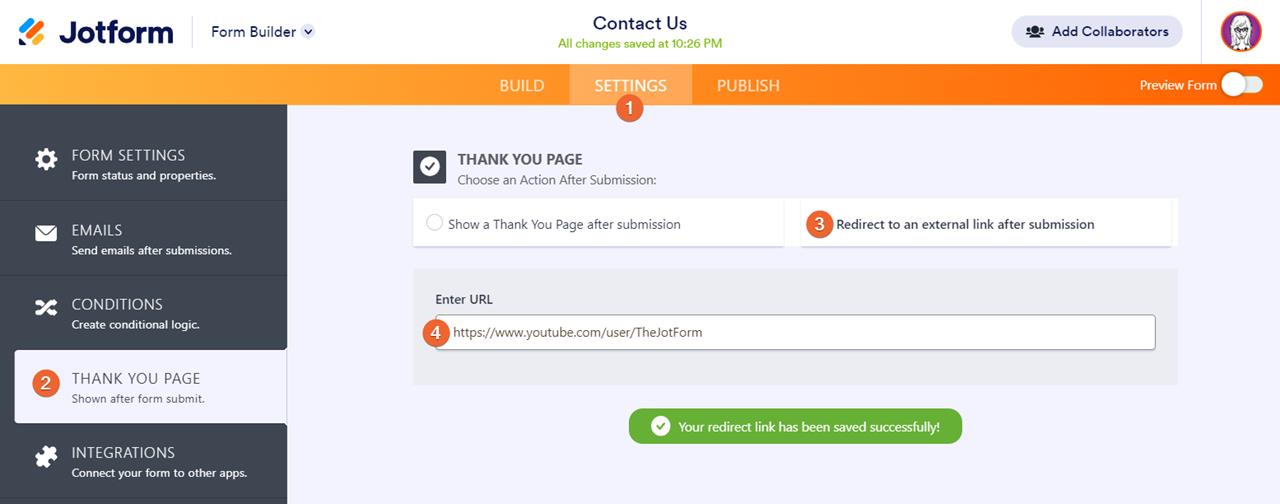Open the user profile avatar
Image resolution: width=1280 pixels, height=504 pixels.
click(1241, 32)
